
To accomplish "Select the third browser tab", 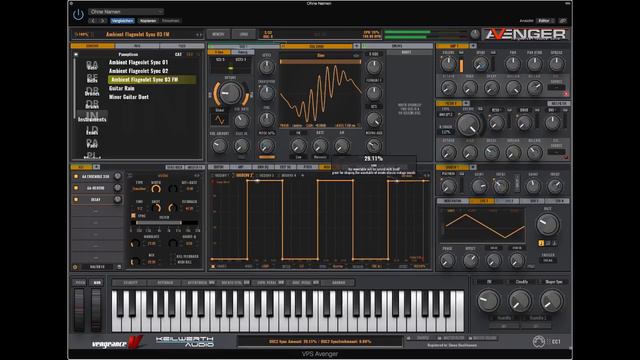I will pos(182,46).
